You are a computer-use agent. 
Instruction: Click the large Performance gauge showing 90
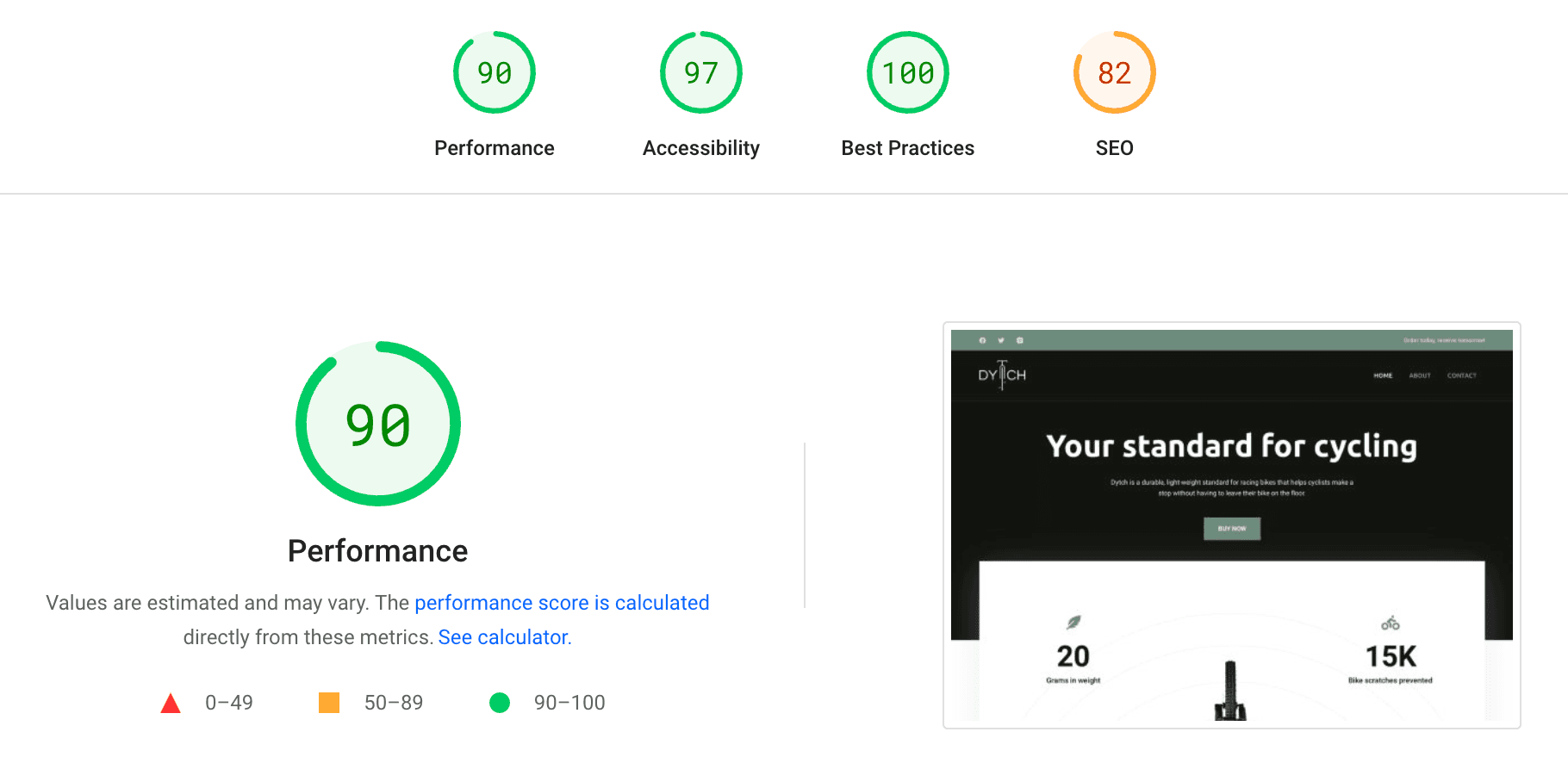(x=378, y=424)
